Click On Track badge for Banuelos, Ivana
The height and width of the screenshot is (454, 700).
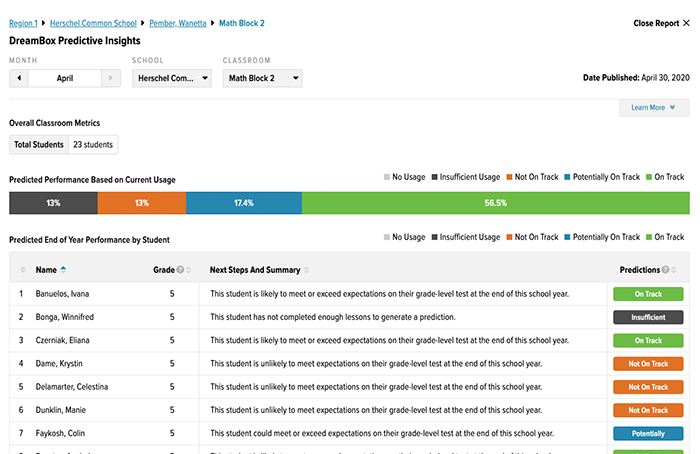tap(648, 294)
